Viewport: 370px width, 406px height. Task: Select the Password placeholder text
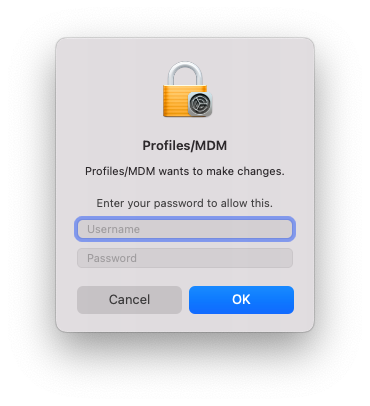tap(112, 258)
